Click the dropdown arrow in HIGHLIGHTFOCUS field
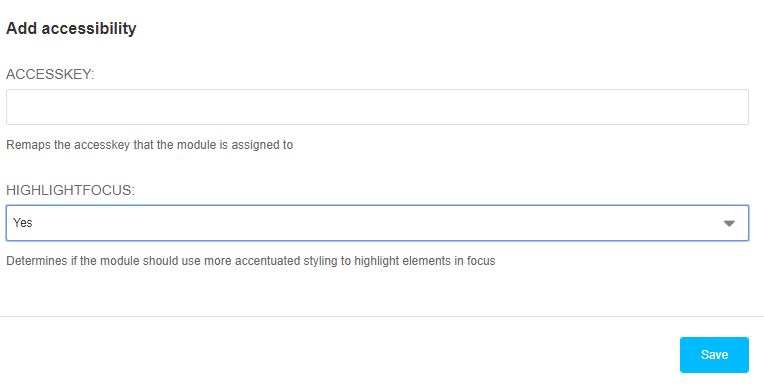The height and width of the screenshot is (388, 764). (729, 223)
